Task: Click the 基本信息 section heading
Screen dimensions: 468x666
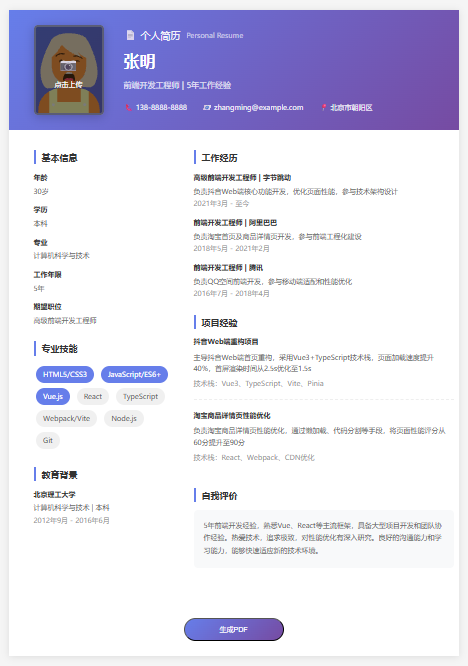Action: click(x=59, y=158)
